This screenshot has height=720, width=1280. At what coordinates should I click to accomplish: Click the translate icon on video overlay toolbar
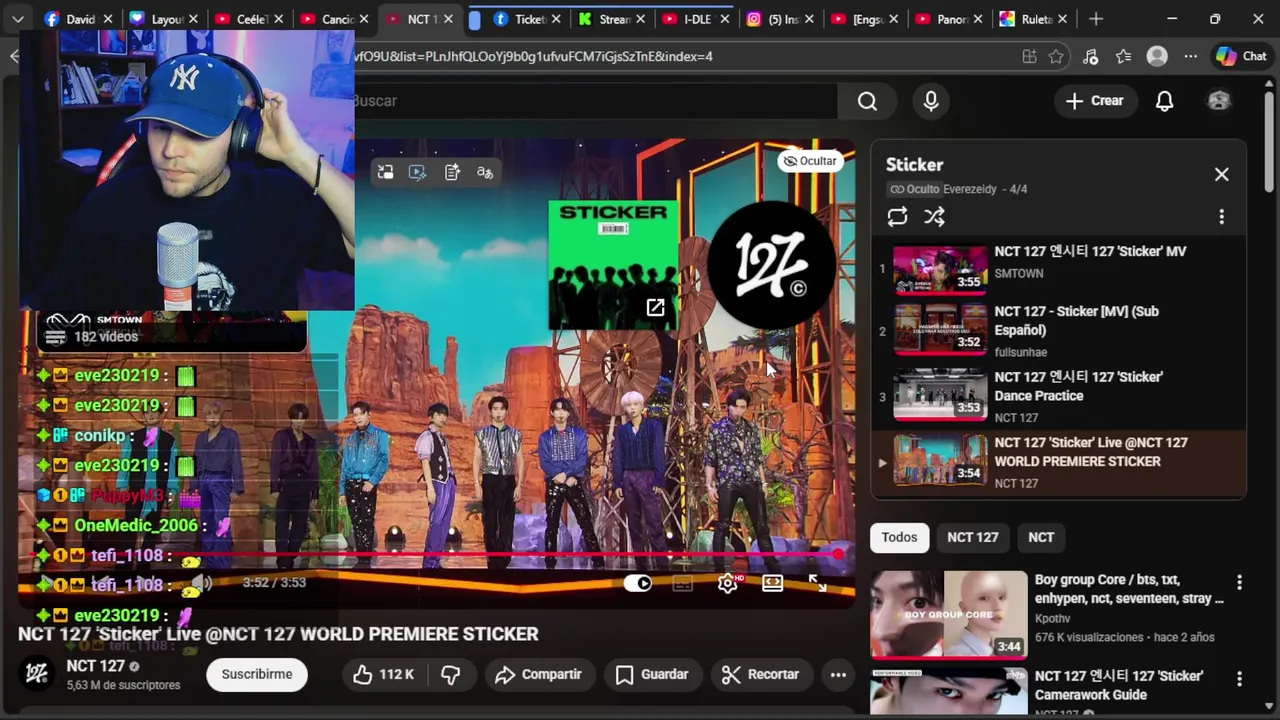485,172
